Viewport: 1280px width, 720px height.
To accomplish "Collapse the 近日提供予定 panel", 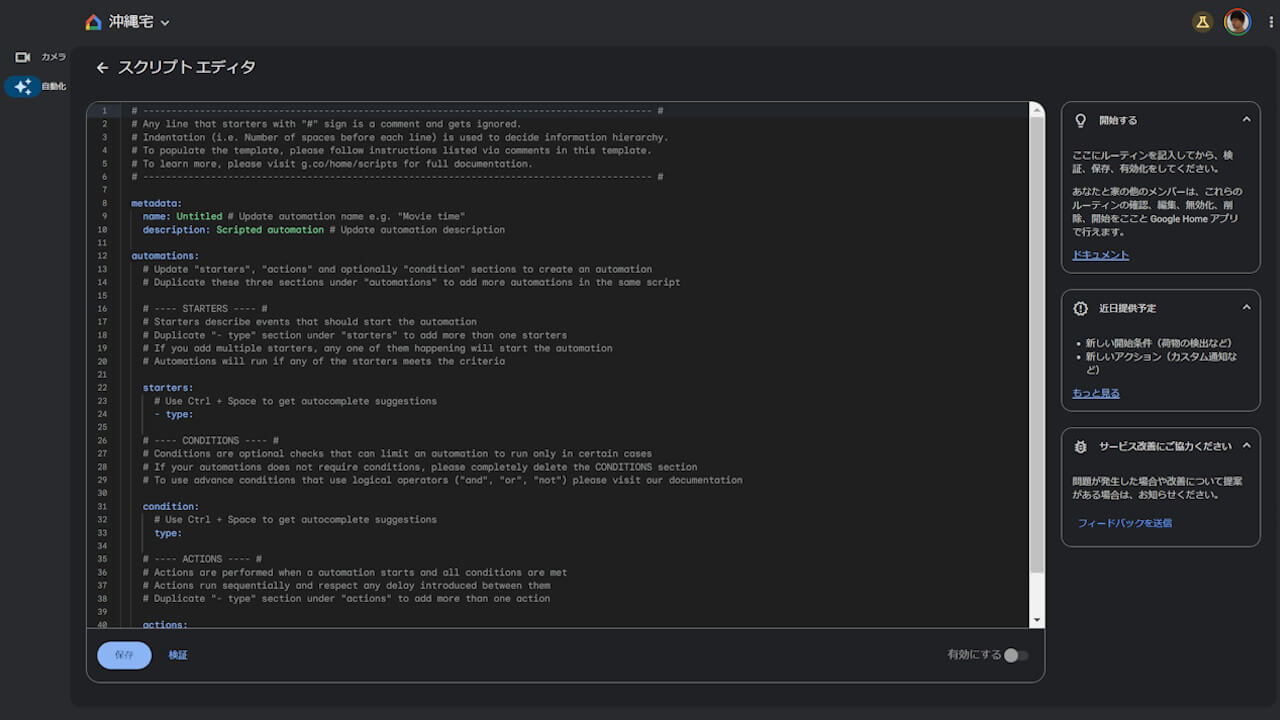I will coord(1246,308).
